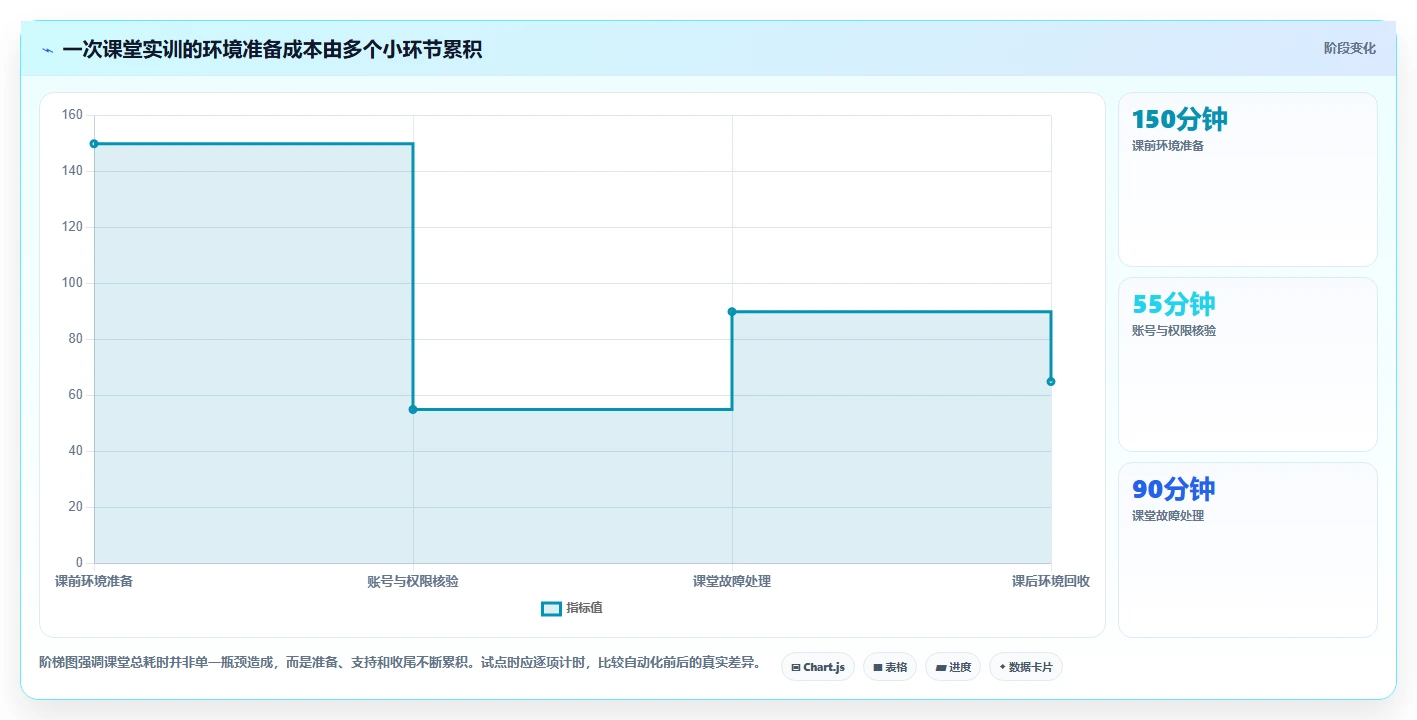Select the Chart.js tag chip
The width and height of the screenshot is (1417, 720).
point(817,667)
